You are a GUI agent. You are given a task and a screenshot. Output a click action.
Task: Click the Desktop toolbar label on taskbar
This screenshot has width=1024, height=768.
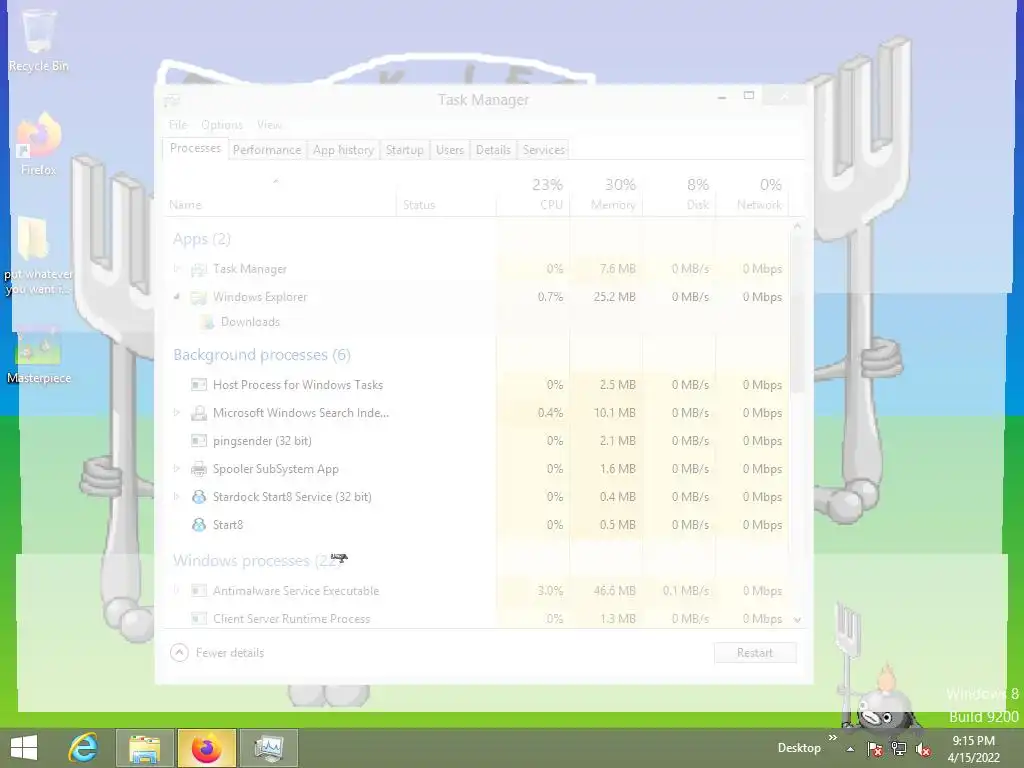(x=799, y=748)
